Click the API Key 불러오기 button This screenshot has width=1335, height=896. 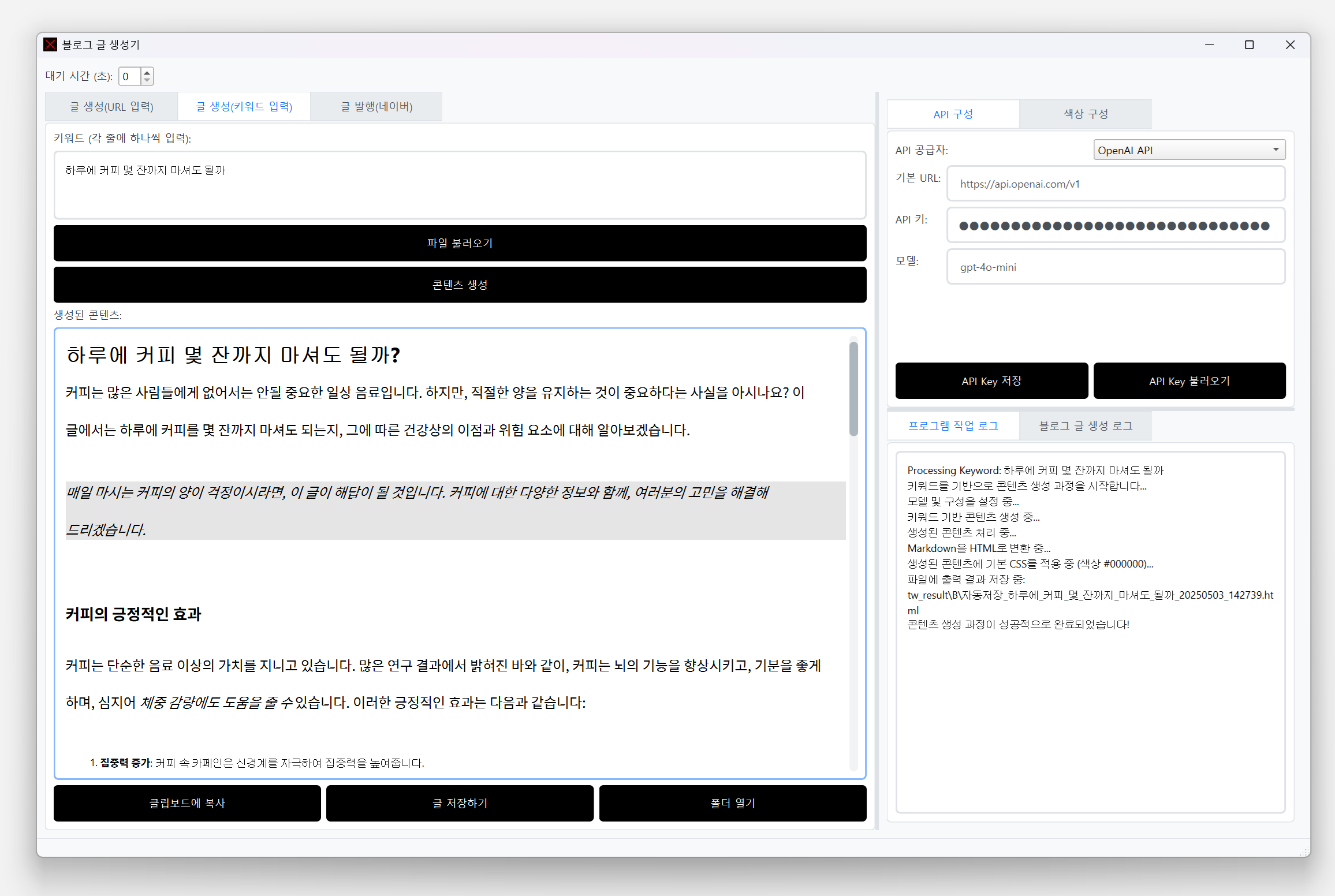1189,381
